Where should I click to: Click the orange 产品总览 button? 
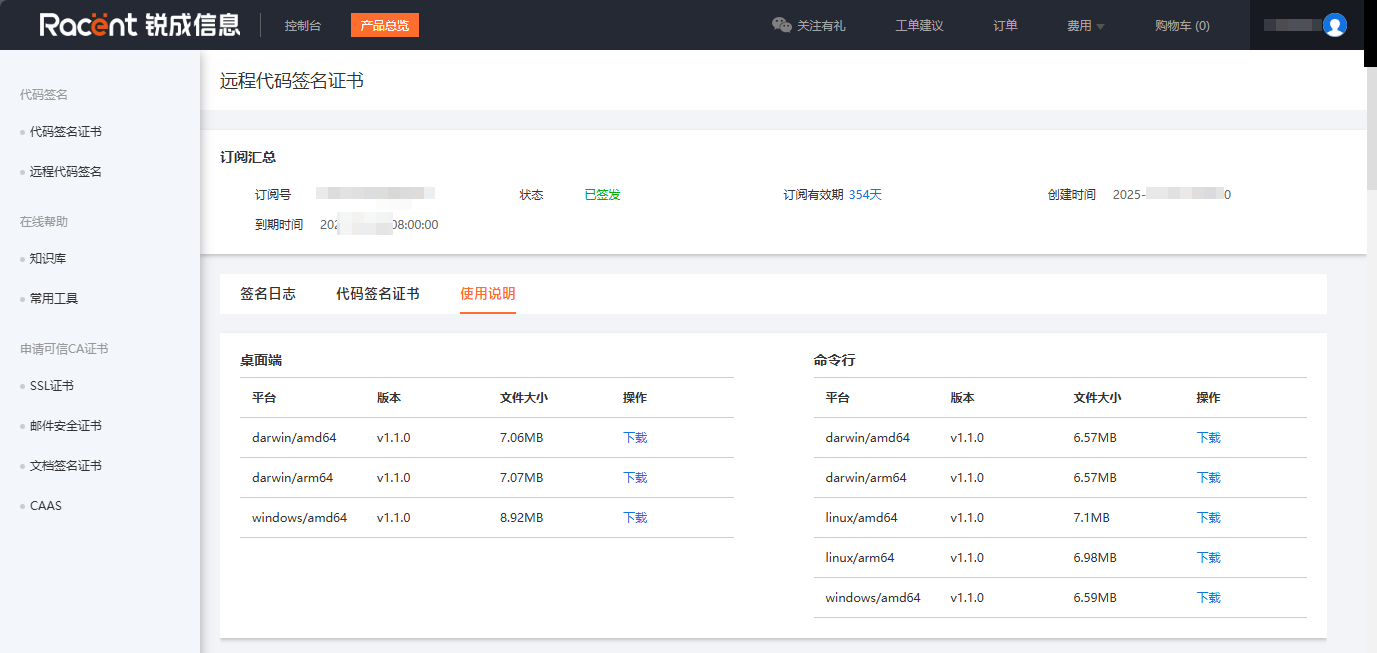[x=386, y=25]
